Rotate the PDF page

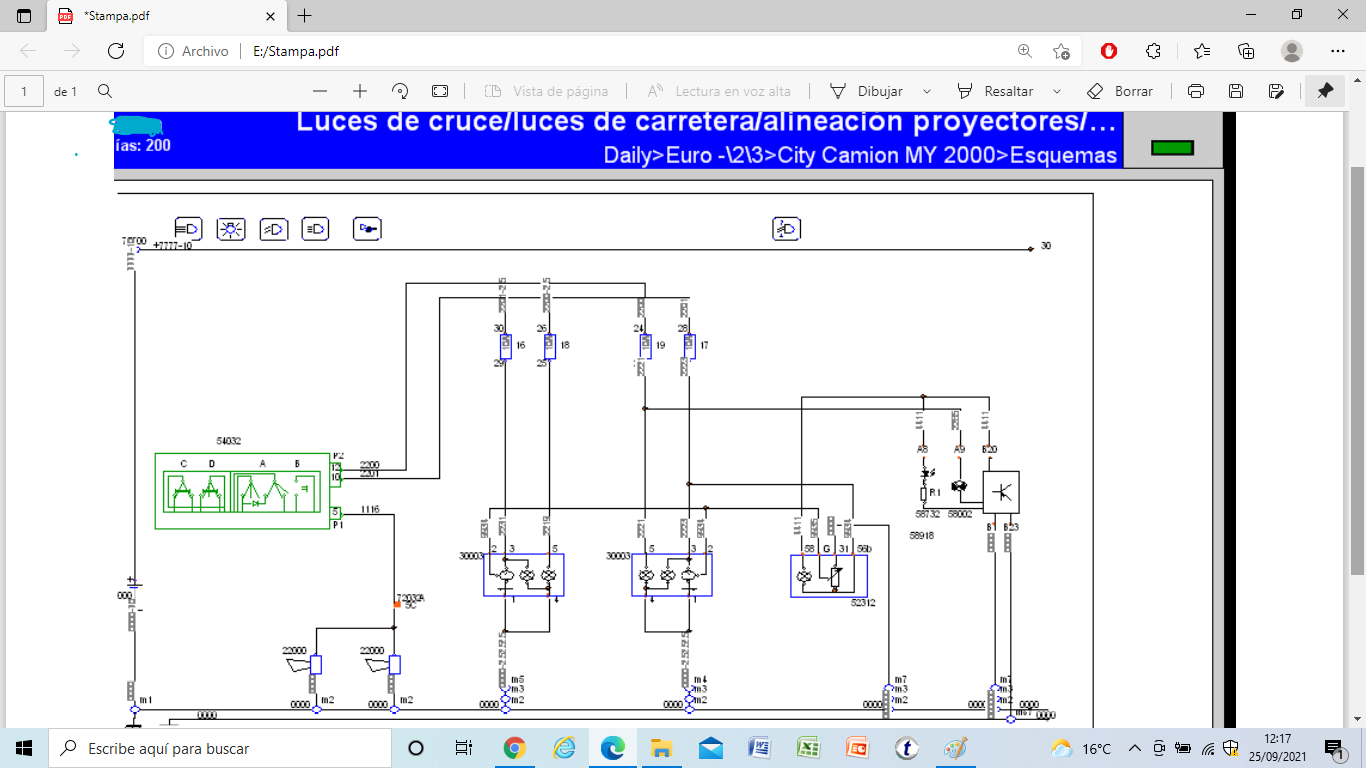click(400, 91)
